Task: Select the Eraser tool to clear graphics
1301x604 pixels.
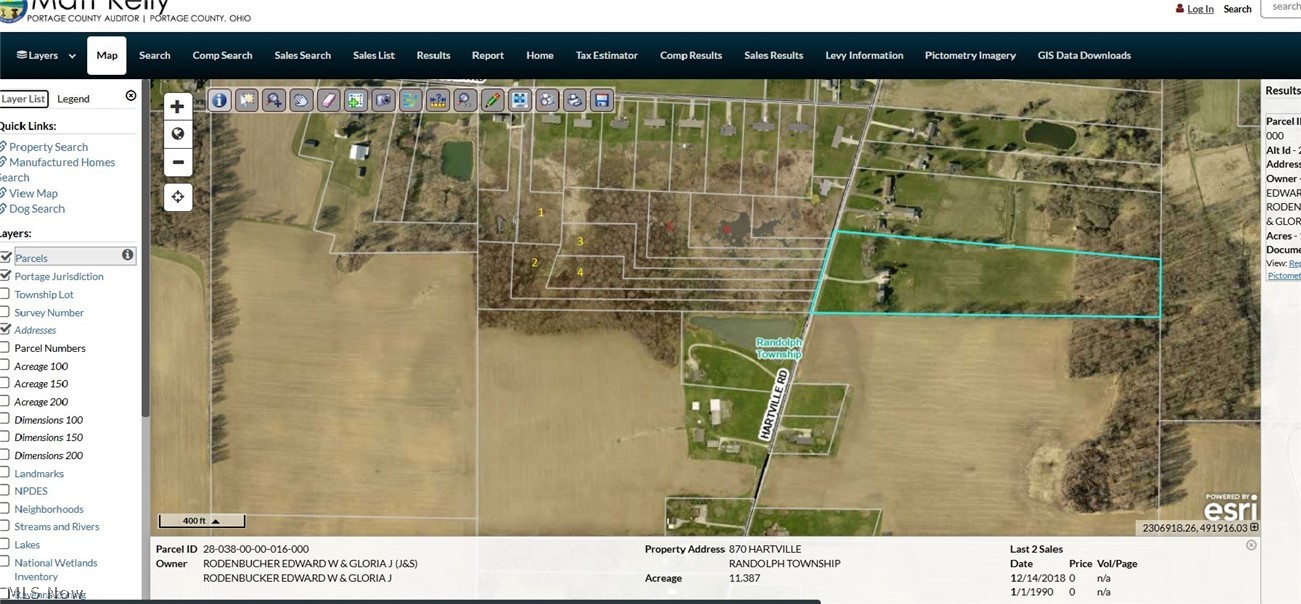Action: 328,100
